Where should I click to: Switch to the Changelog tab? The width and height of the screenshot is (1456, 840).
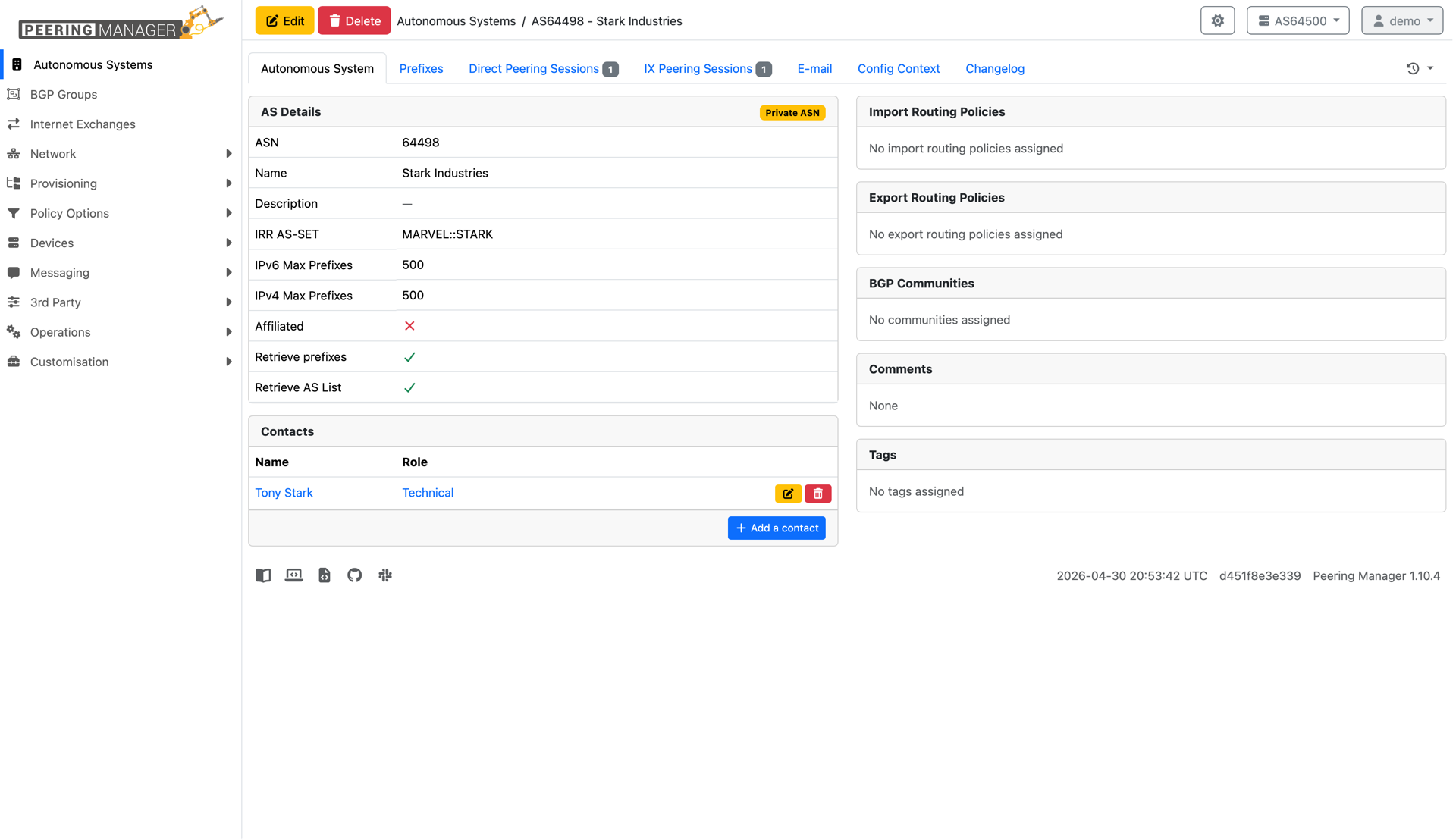pos(995,69)
